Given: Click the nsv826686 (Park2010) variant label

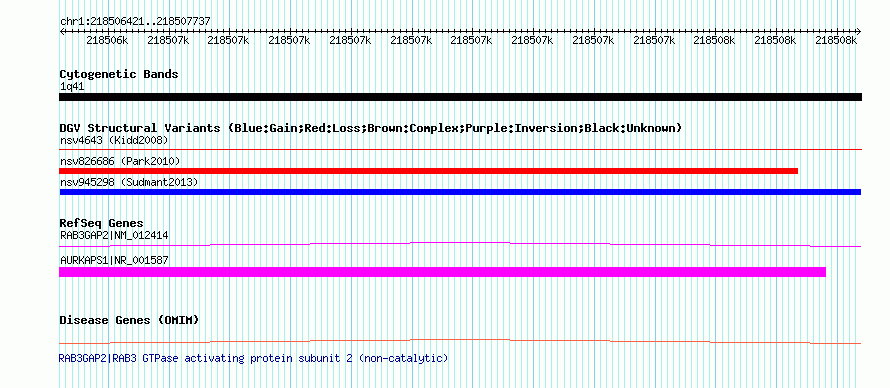Looking at the screenshot, I should (x=120, y=162).
